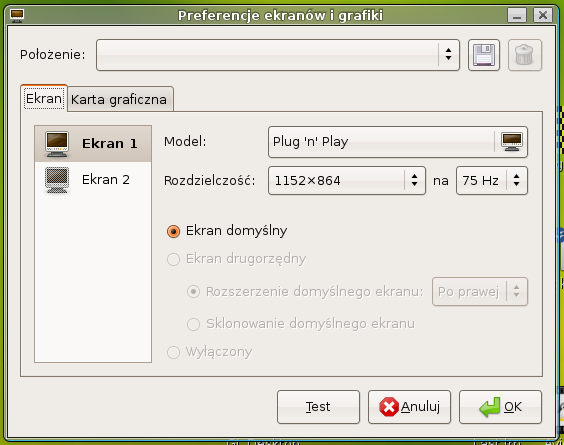This screenshot has height=445, width=564.
Task: Choose Rozszerzenie domyślnego ekranu radio option
Action: pyautogui.click(x=193, y=292)
